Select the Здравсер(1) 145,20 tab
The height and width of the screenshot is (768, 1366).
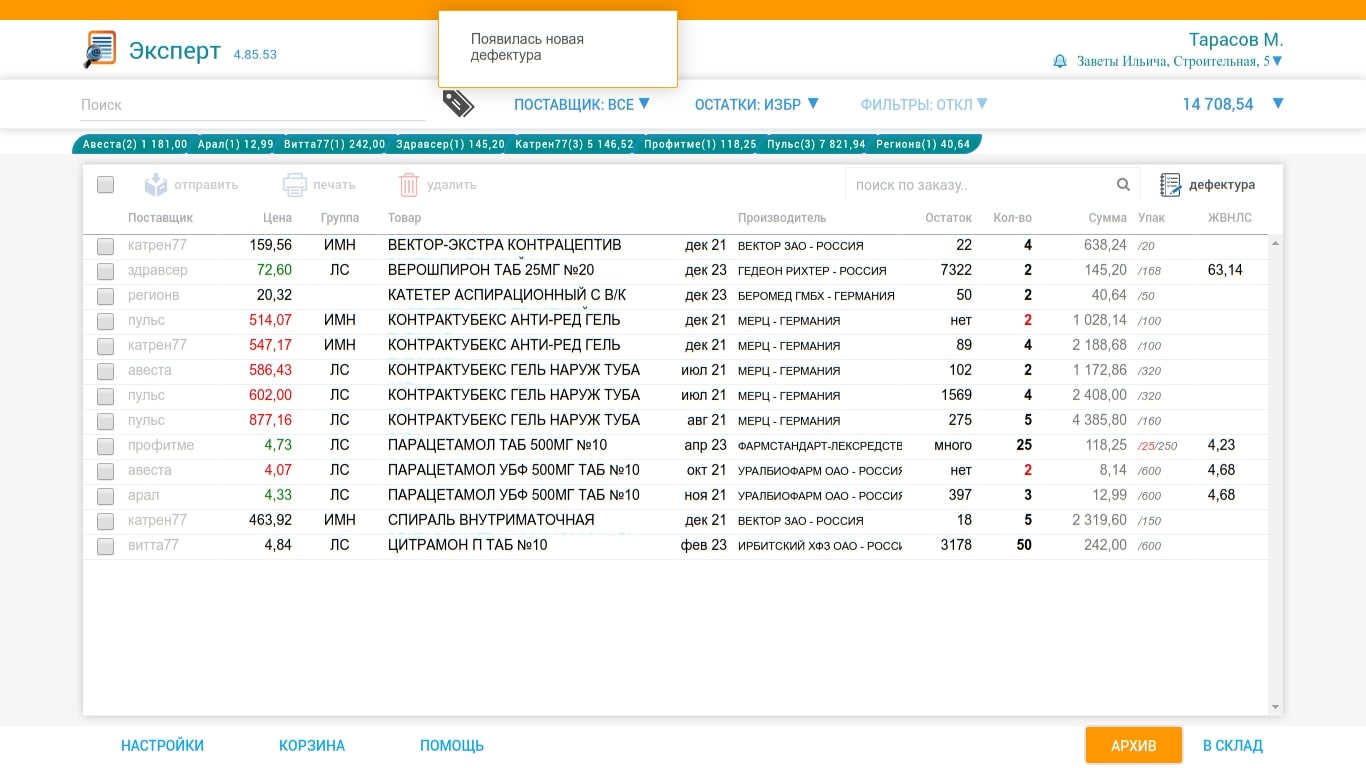pyautogui.click(x=450, y=144)
